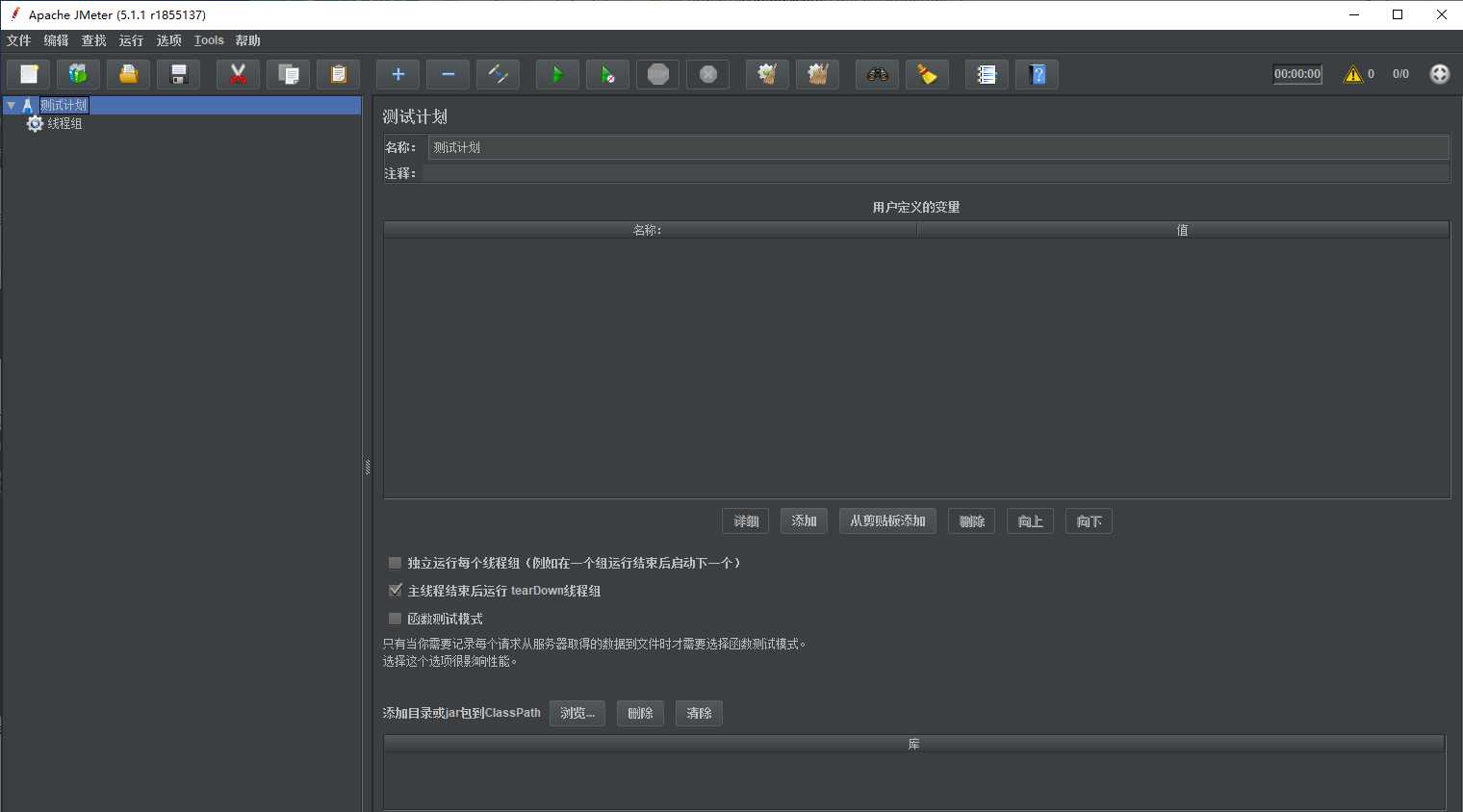
Task: Click the Copy icon in toolbar
Action: tap(288, 74)
